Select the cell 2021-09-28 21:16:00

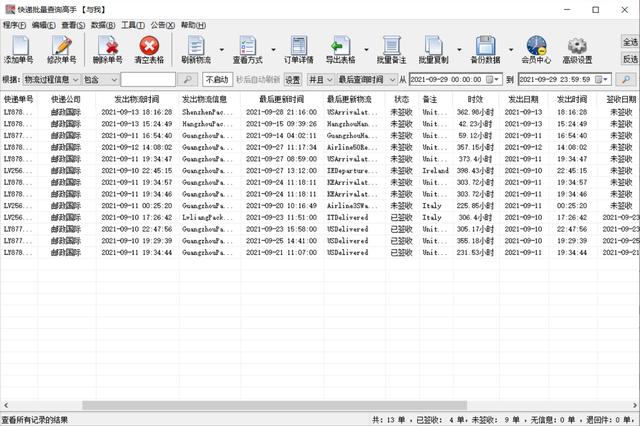(281, 112)
